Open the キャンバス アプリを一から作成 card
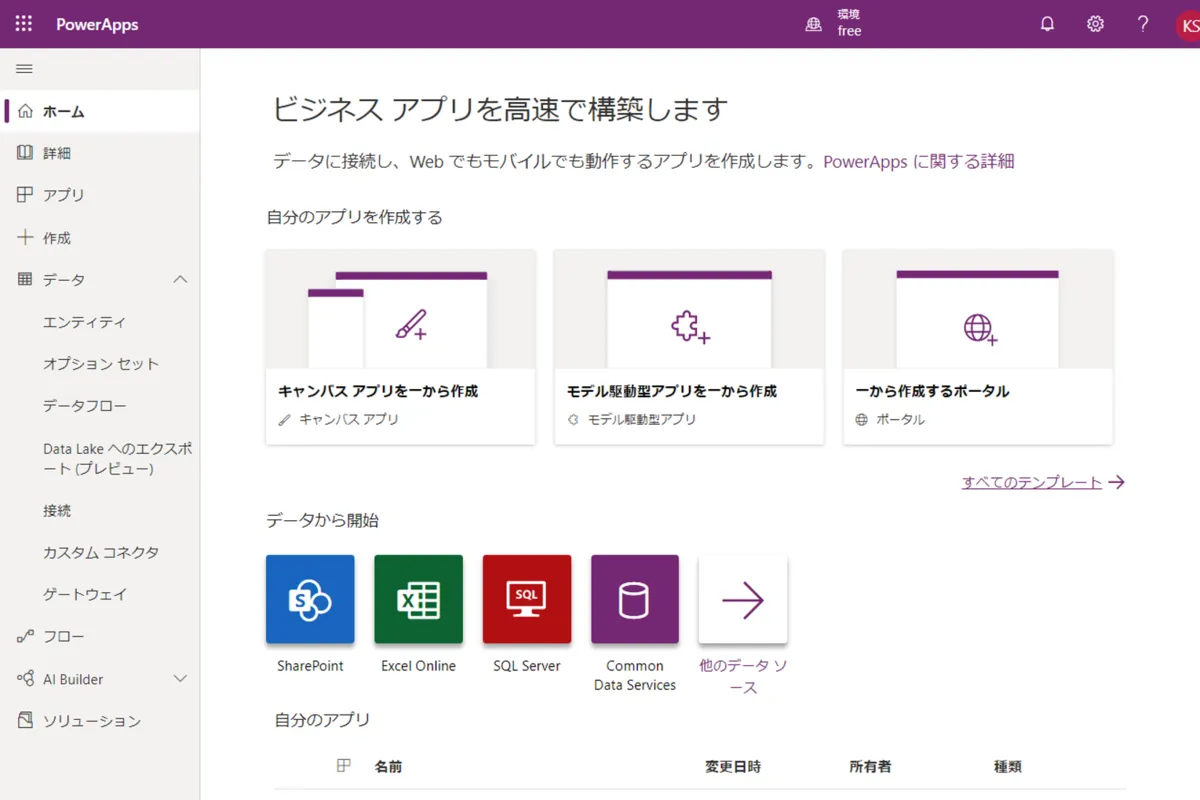Screen dimensions: 1200x800 pyautogui.click(x=400, y=345)
